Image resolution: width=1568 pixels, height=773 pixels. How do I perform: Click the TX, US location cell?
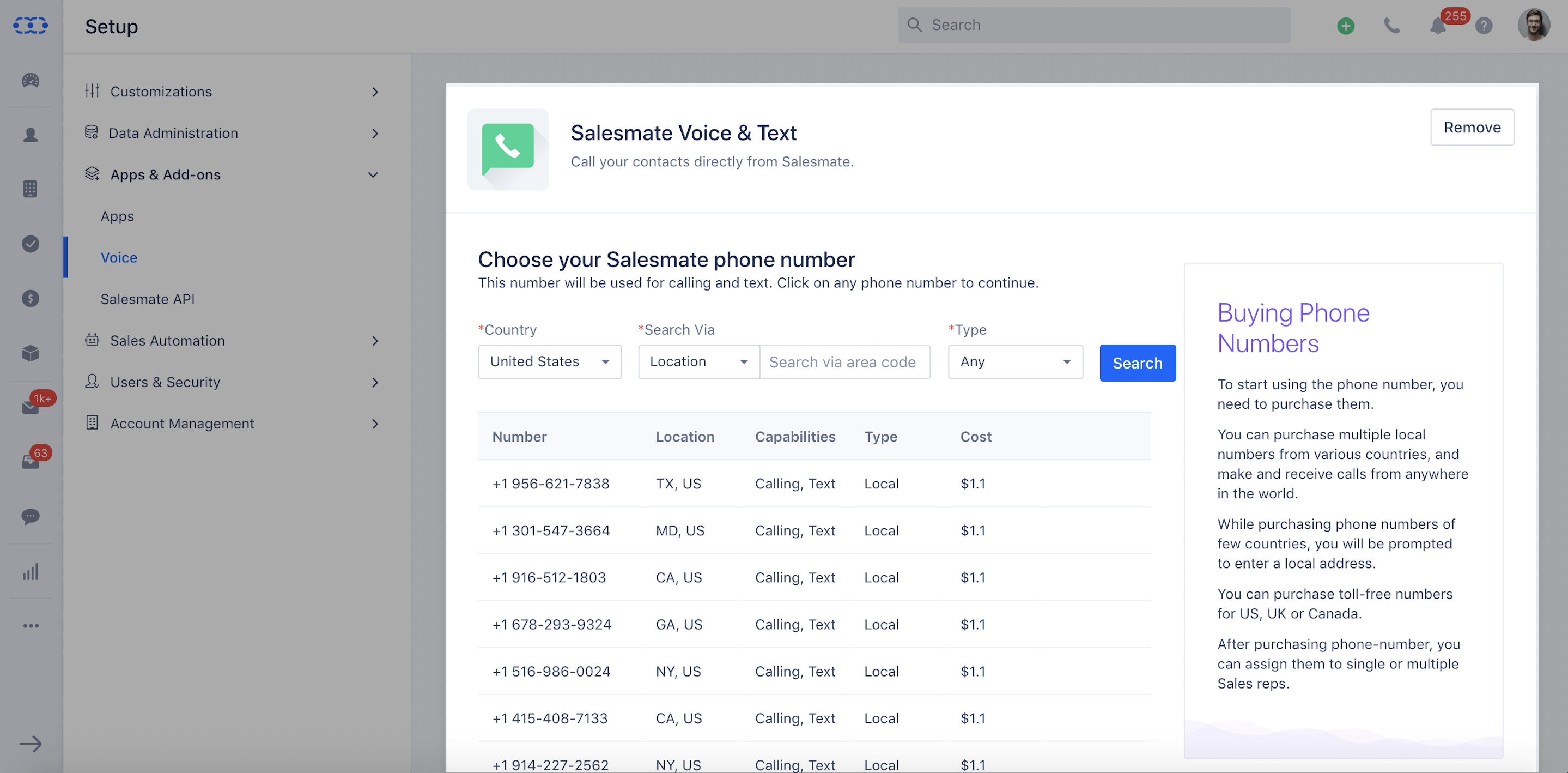678,484
